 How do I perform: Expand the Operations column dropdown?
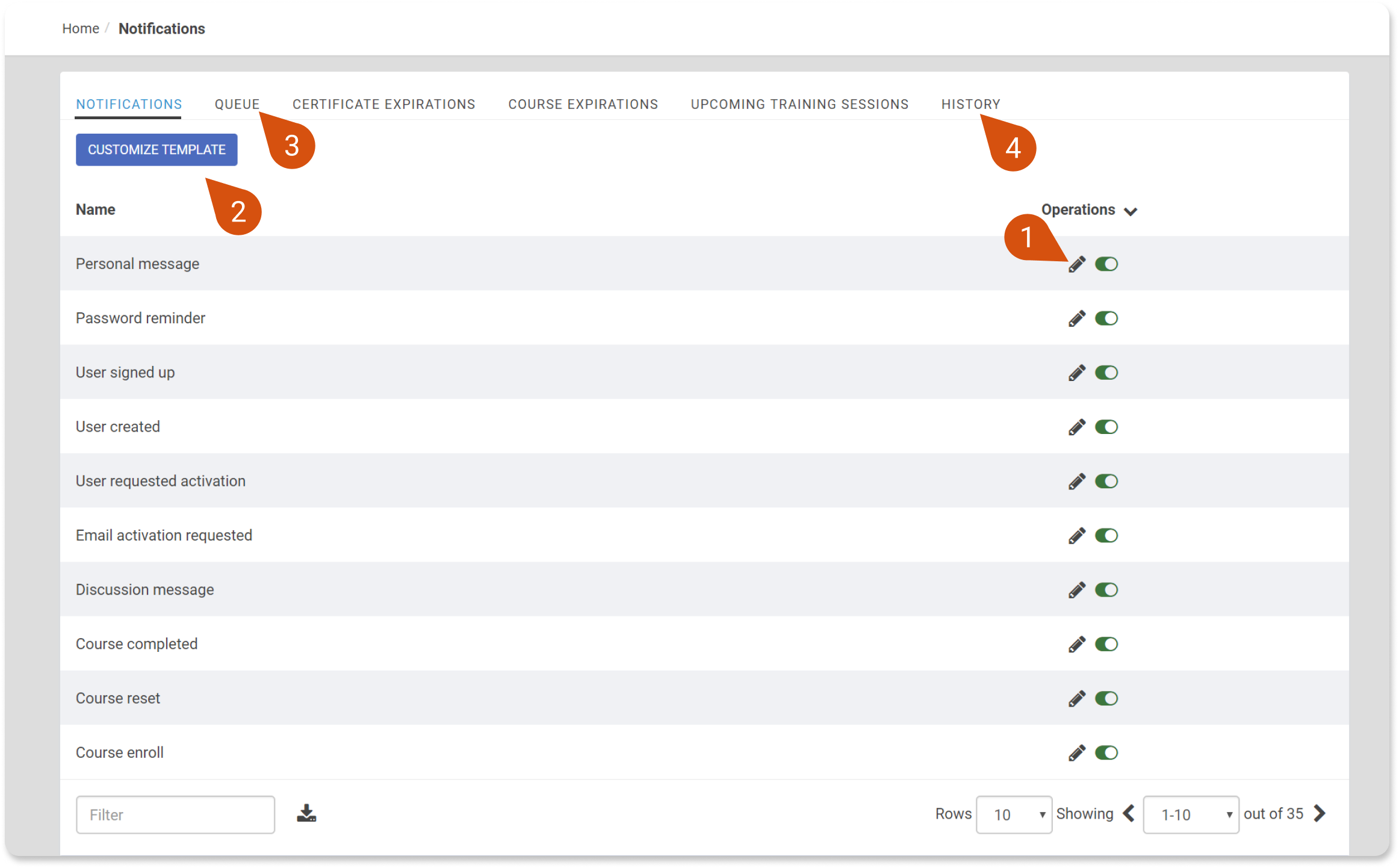pyautogui.click(x=1131, y=211)
